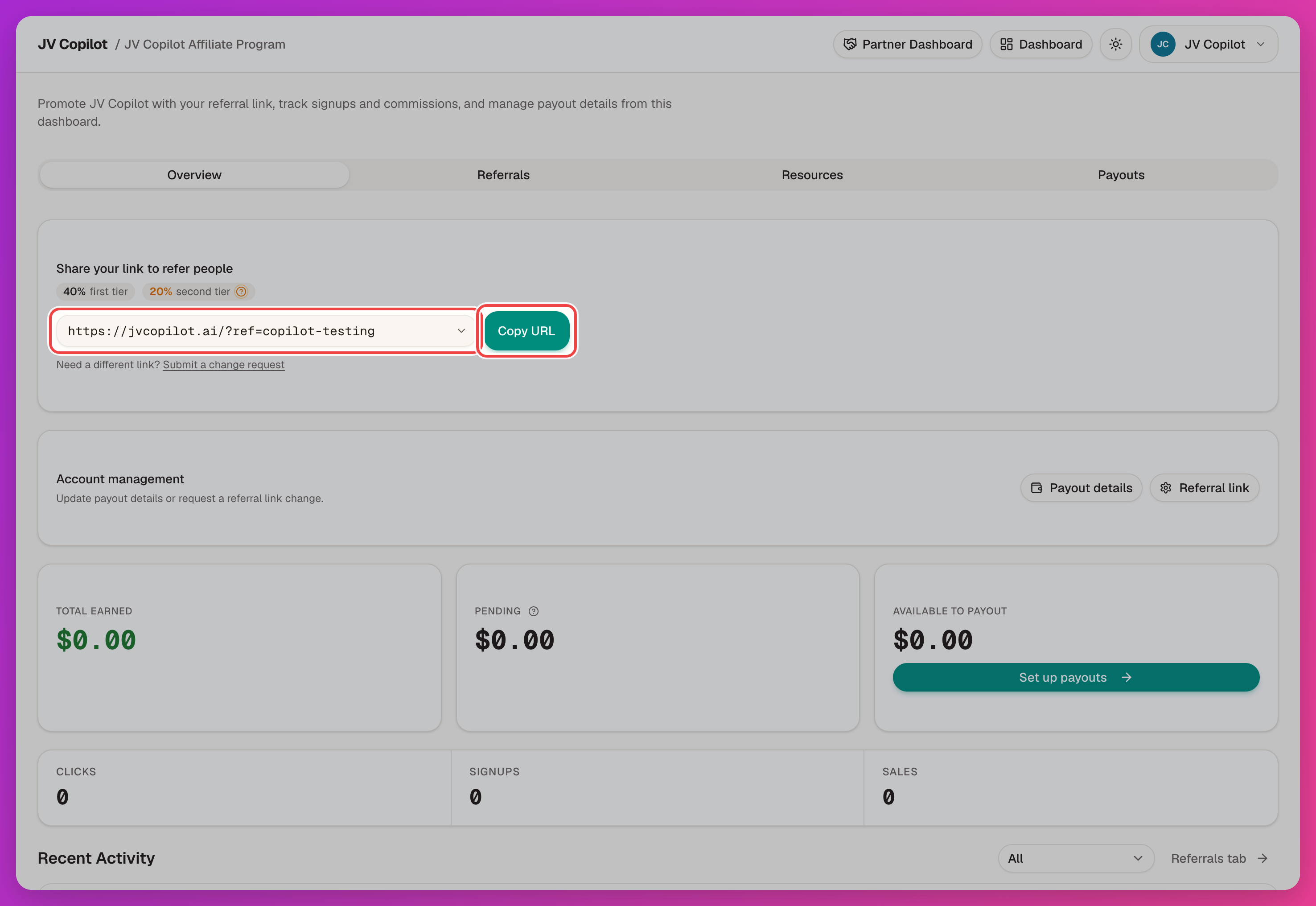The width and height of the screenshot is (1316, 906).
Task: Click the question mark icon next to second tier
Action: coord(241,292)
